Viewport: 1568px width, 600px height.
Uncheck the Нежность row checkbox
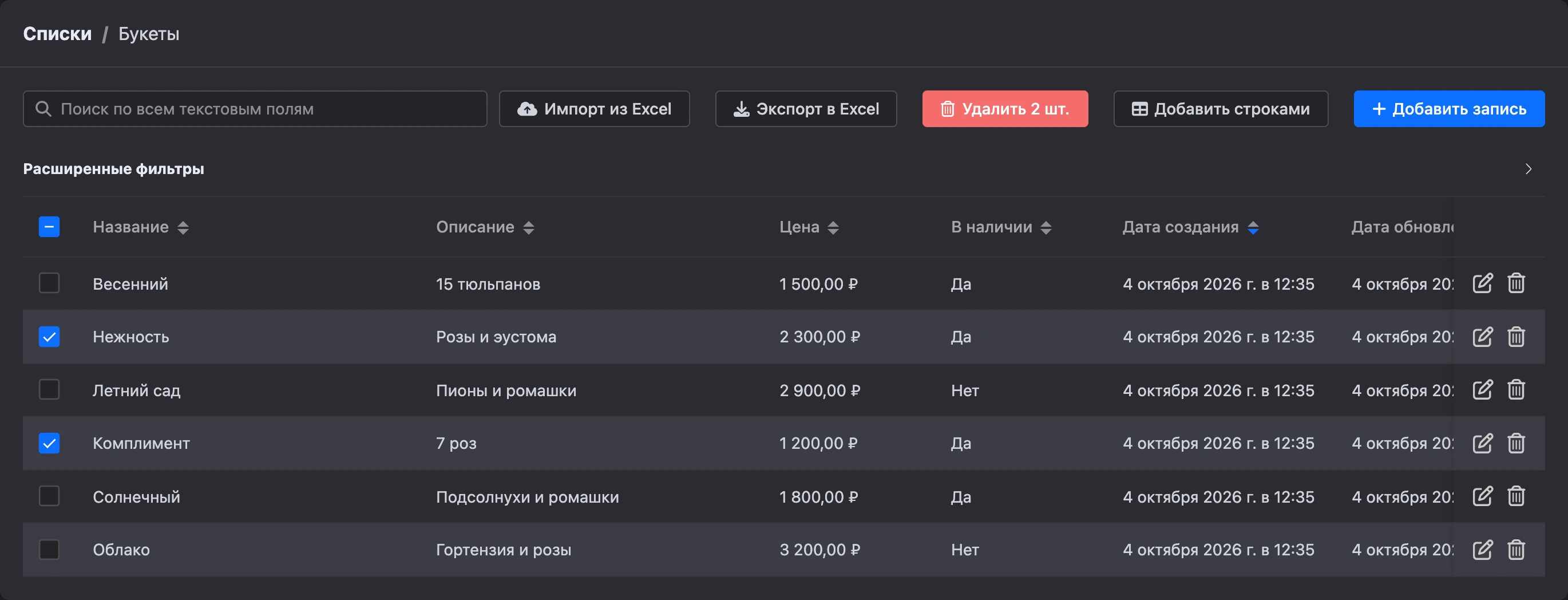(49, 336)
